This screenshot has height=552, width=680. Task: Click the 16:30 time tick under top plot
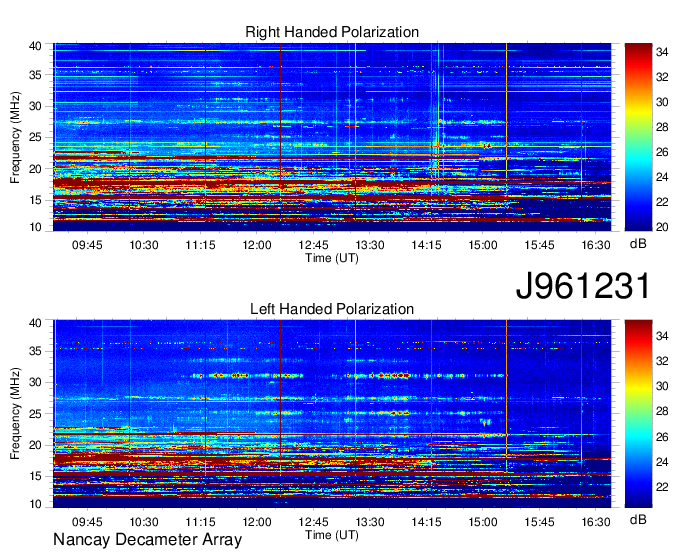pos(596,245)
